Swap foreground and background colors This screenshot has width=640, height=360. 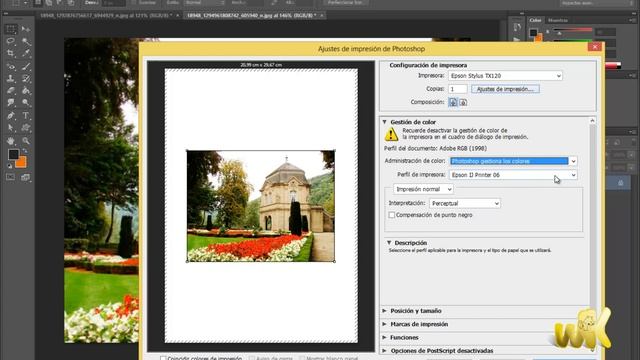tap(25, 151)
